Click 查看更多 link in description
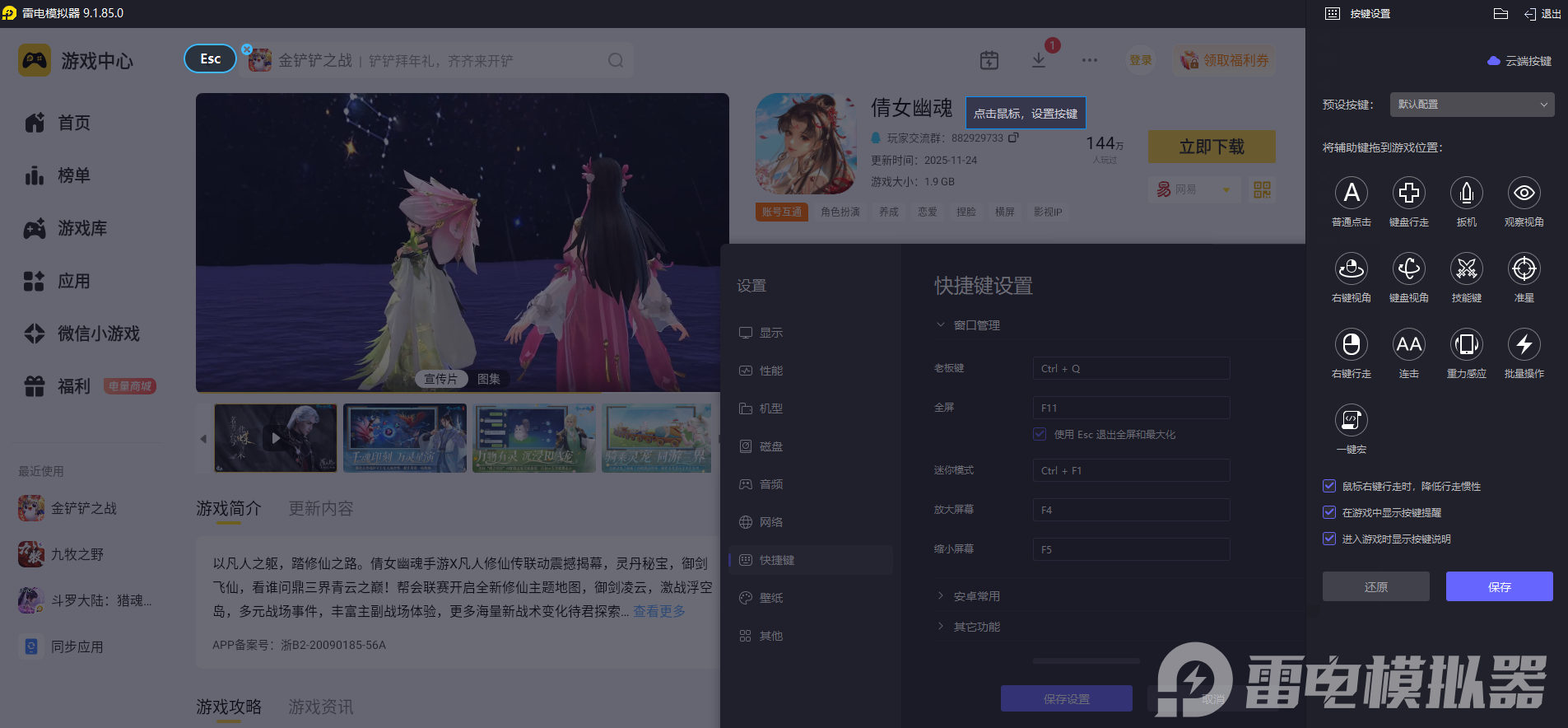Image resolution: width=1568 pixels, height=728 pixels. 658,611
